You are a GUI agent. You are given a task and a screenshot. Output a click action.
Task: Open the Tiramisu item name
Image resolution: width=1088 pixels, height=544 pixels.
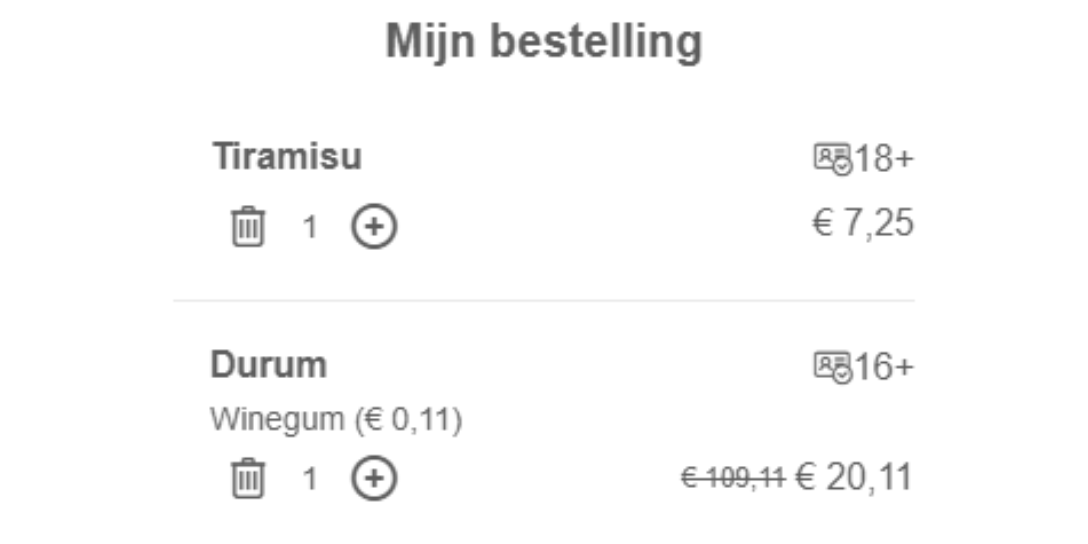click(287, 157)
